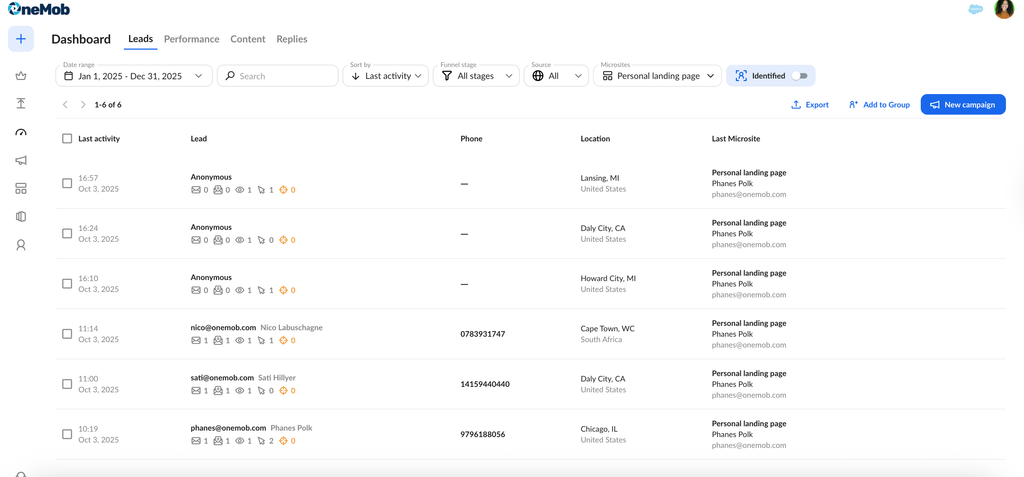This screenshot has height=477, width=1024.
Task: Click the Export link
Action: (810, 105)
